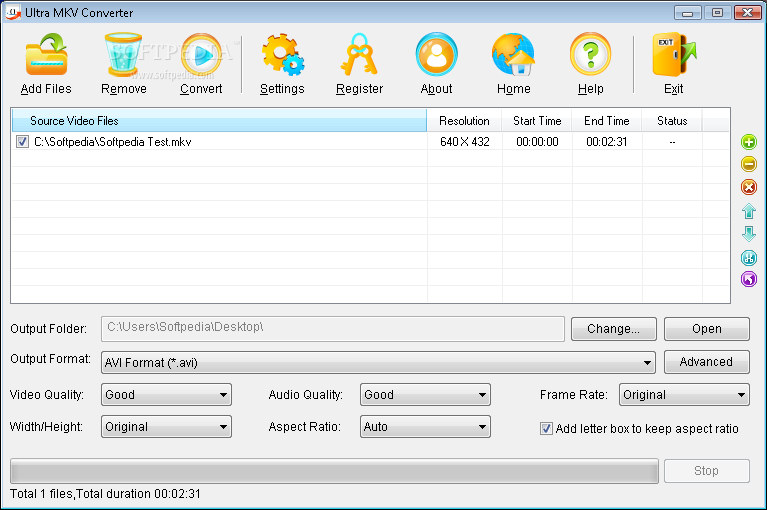Viewport: 767px width, 510px height.
Task: Open the Register keys icon
Action: (359, 54)
